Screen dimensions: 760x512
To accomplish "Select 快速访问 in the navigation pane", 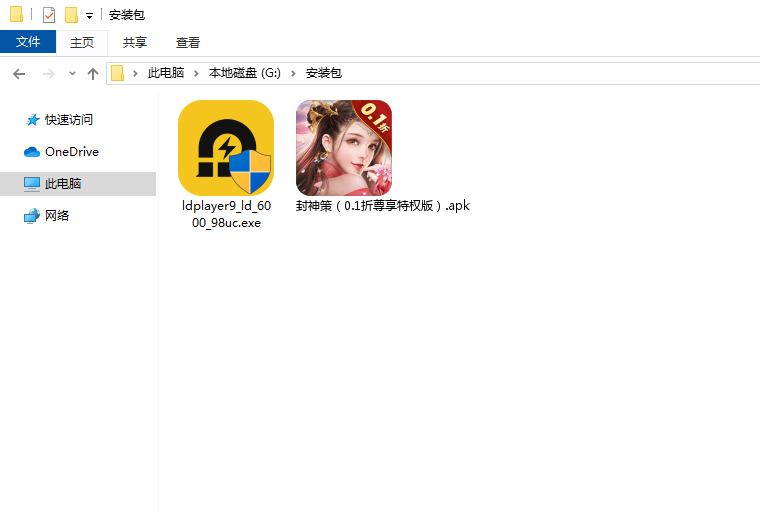I will click(x=68, y=120).
